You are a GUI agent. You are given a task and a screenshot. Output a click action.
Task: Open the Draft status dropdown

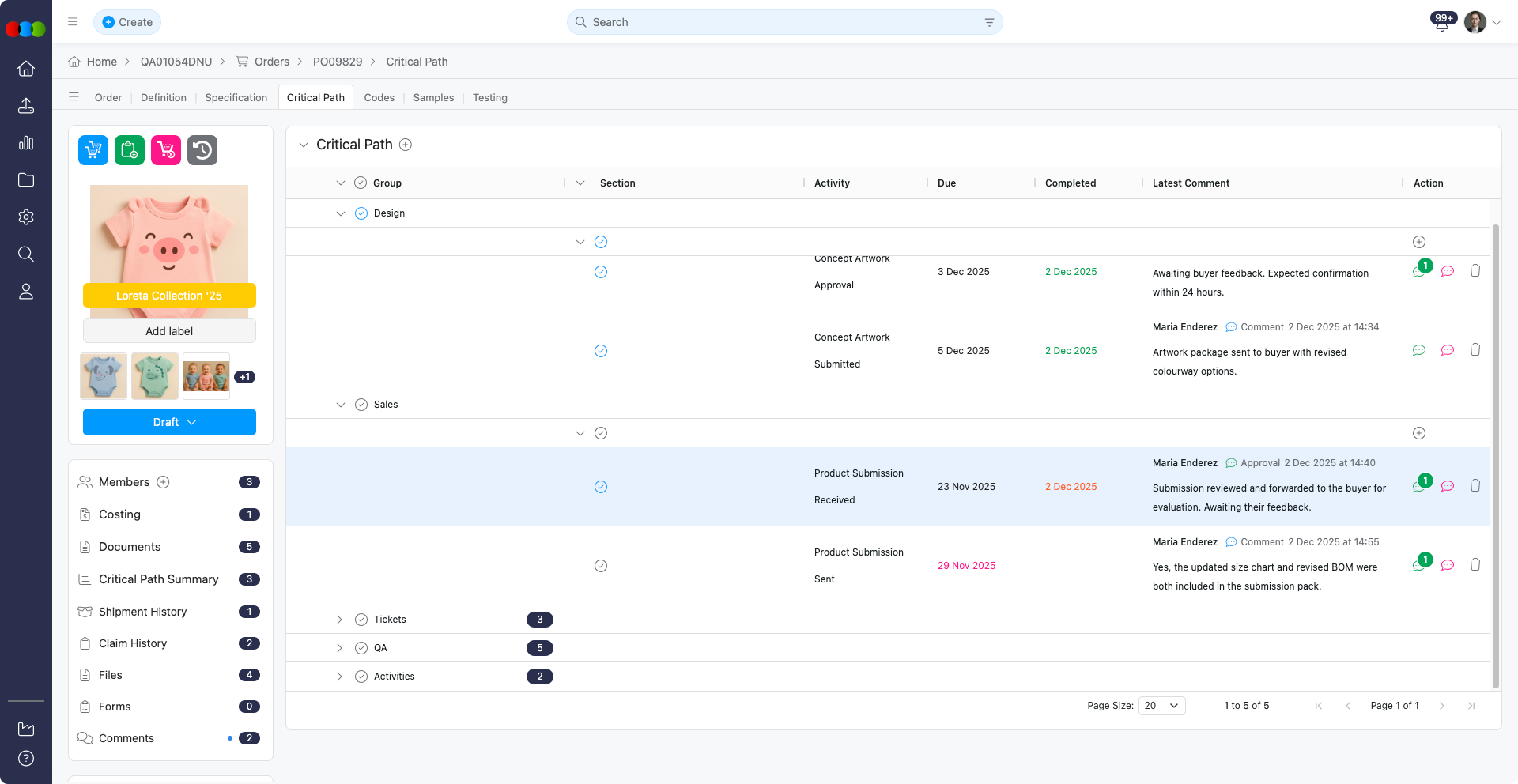click(x=169, y=422)
